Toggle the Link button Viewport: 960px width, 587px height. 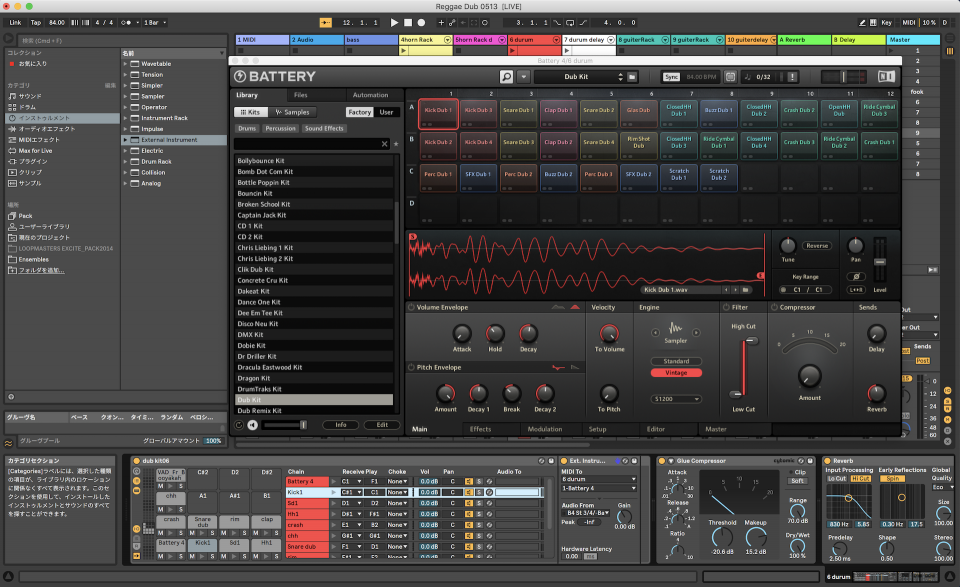pos(15,23)
